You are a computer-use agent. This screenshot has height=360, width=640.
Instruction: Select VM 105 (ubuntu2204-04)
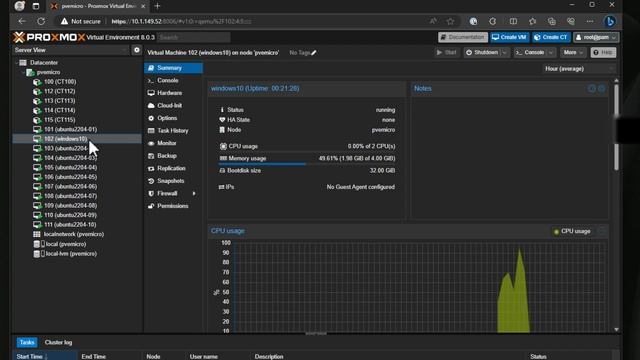click(x=70, y=167)
